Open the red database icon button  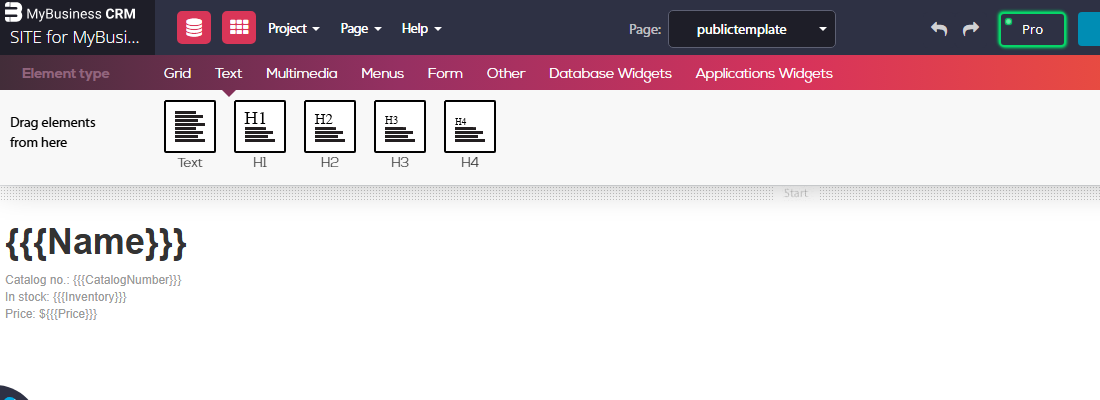point(194,28)
